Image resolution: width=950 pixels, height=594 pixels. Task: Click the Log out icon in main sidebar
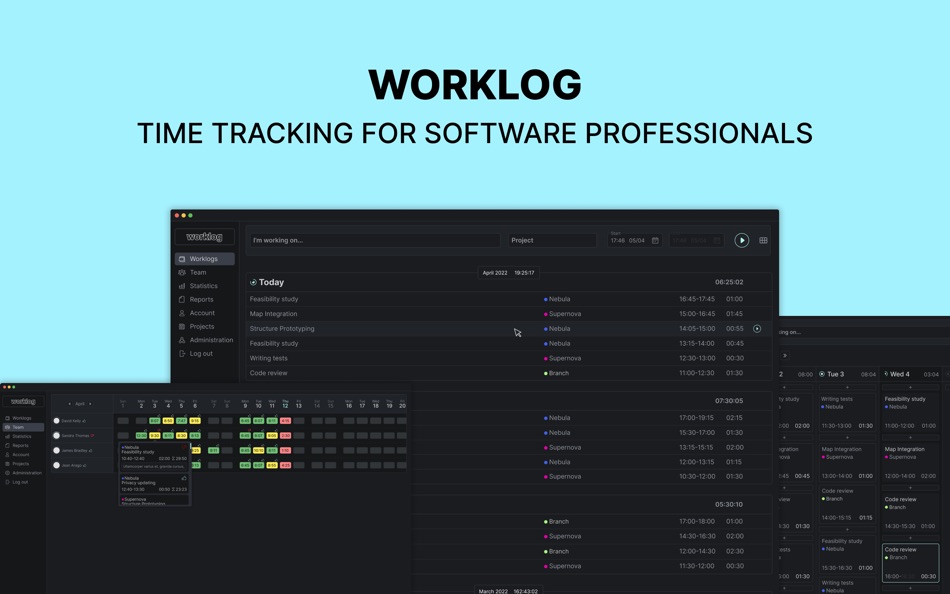pyautogui.click(x=182, y=353)
